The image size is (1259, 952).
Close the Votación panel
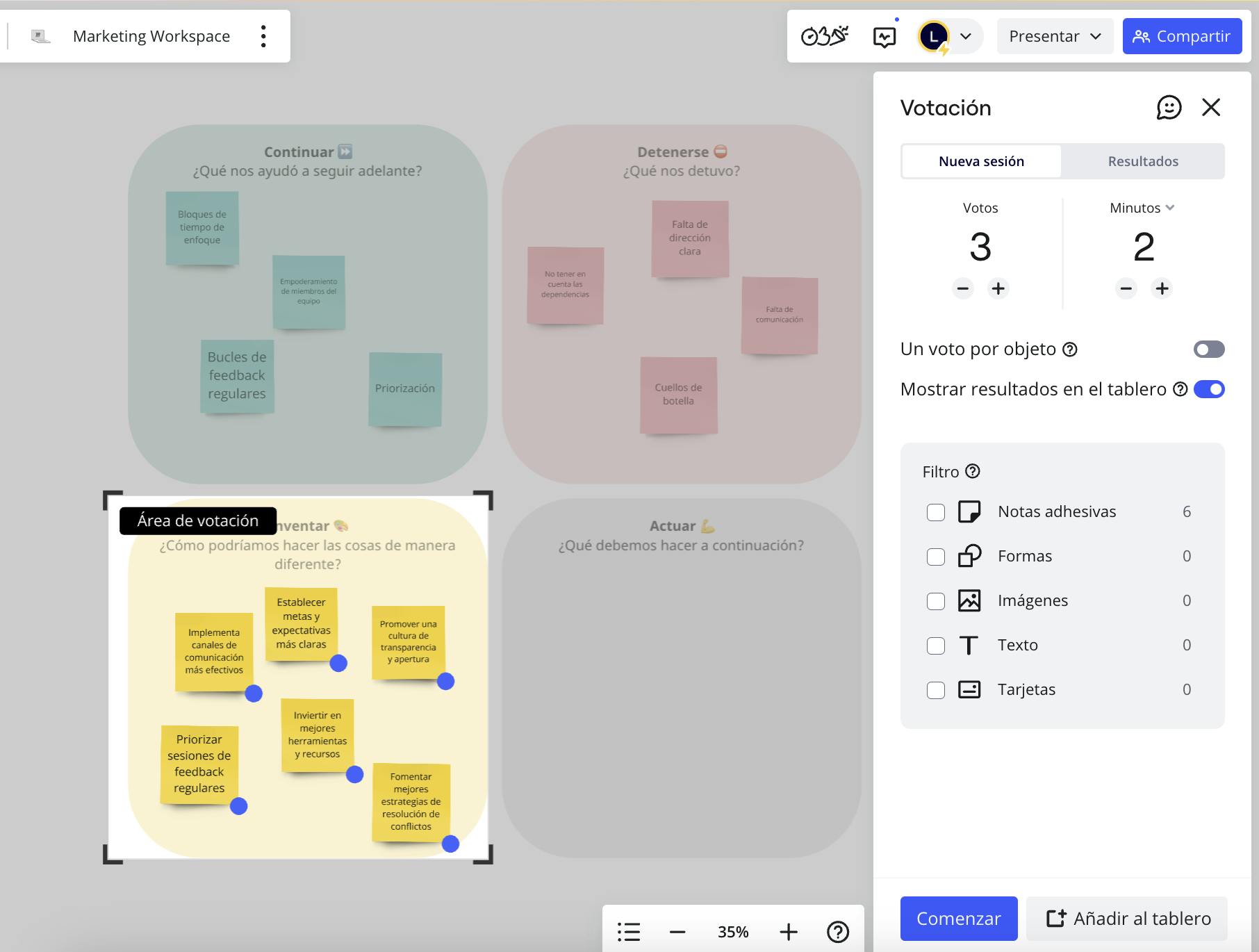point(1211,107)
